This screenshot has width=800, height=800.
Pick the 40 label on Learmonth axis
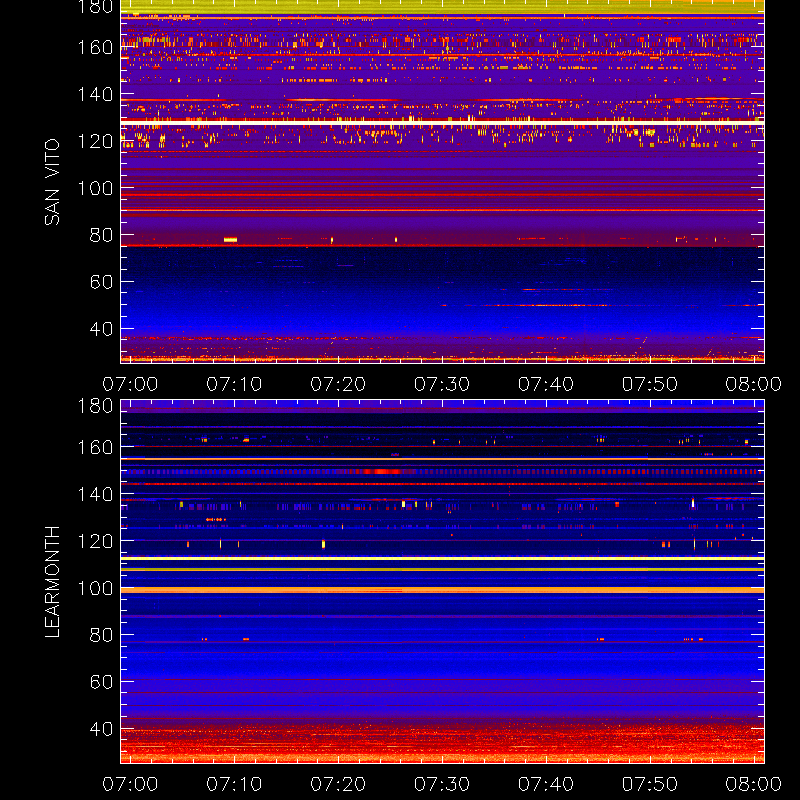point(101,729)
